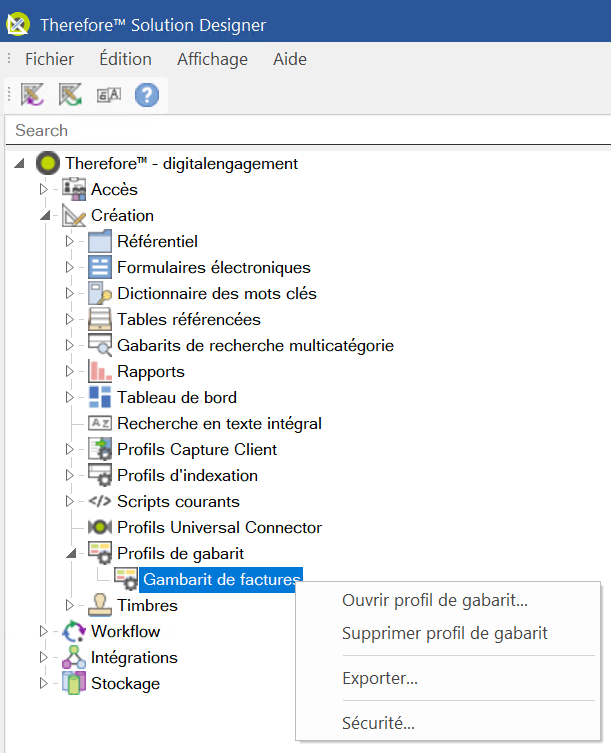
Task: Click the Therefore root node icon
Action: [48, 164]
